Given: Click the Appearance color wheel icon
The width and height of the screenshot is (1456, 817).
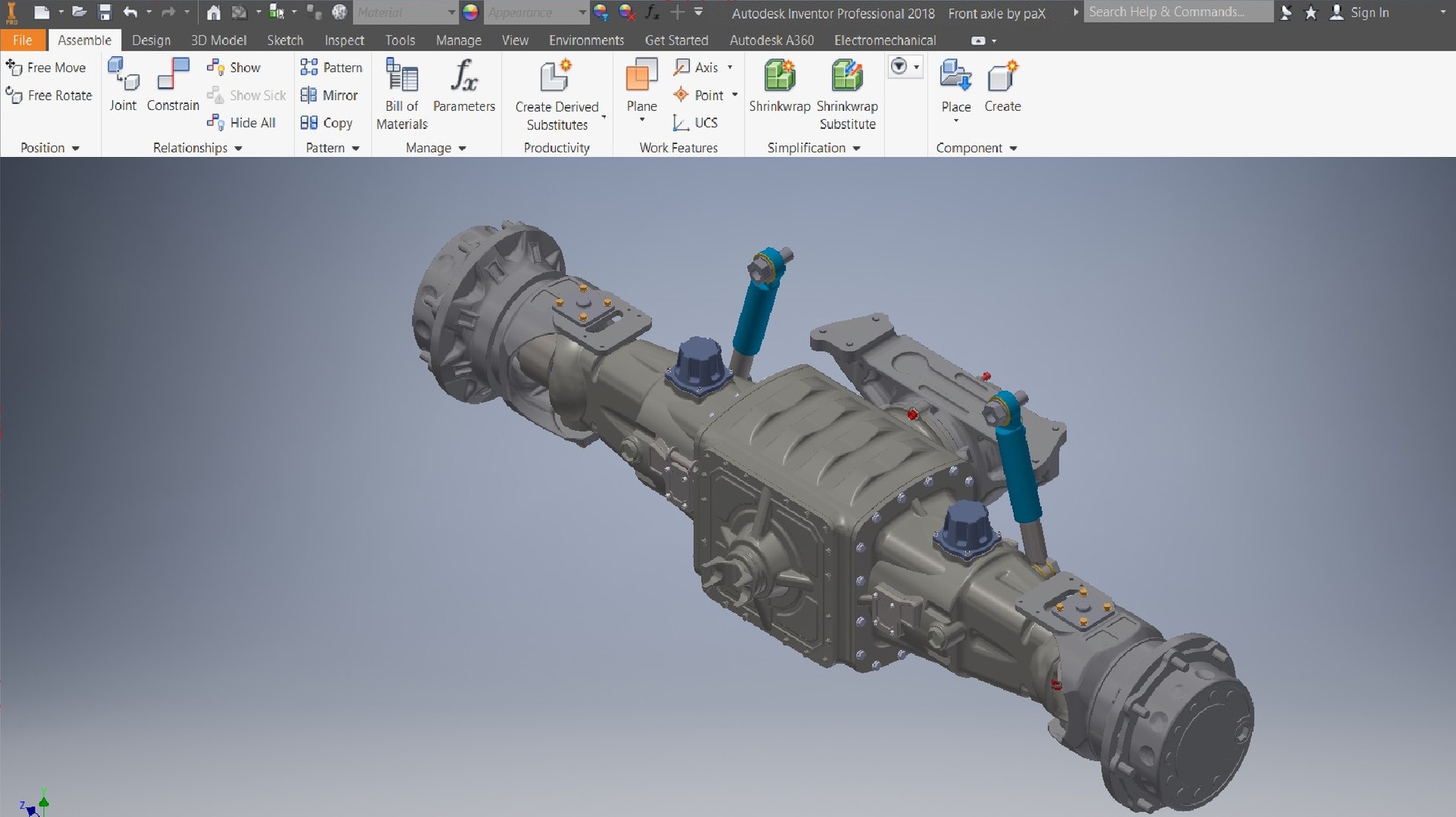Looking at the screenshot, I should (x=470, y=12).
